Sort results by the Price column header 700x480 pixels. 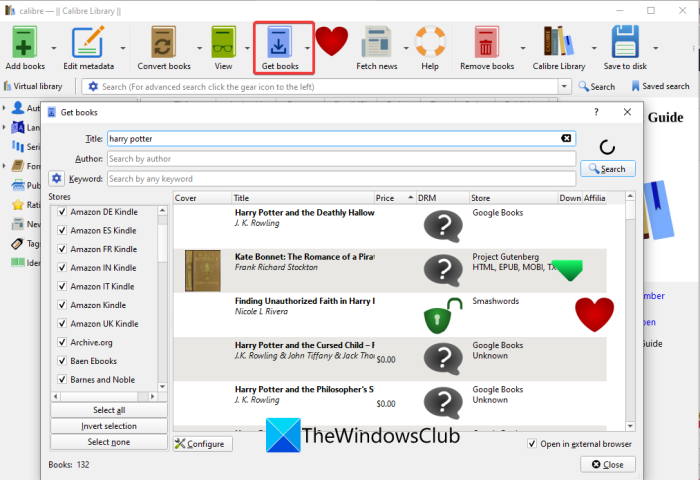395,198
